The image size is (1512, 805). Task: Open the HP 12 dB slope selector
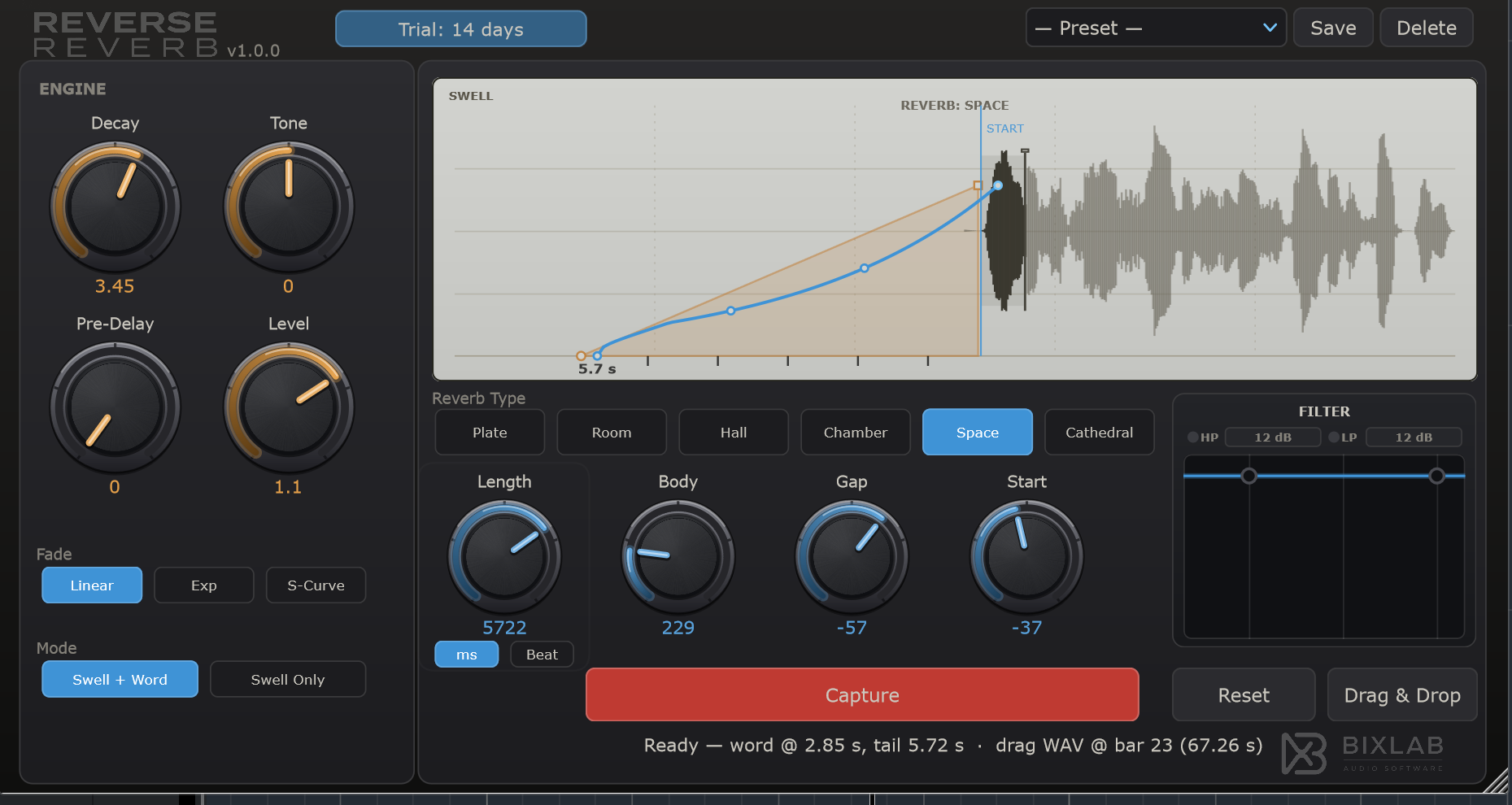pyautogui.click(x=1272, y=437)
